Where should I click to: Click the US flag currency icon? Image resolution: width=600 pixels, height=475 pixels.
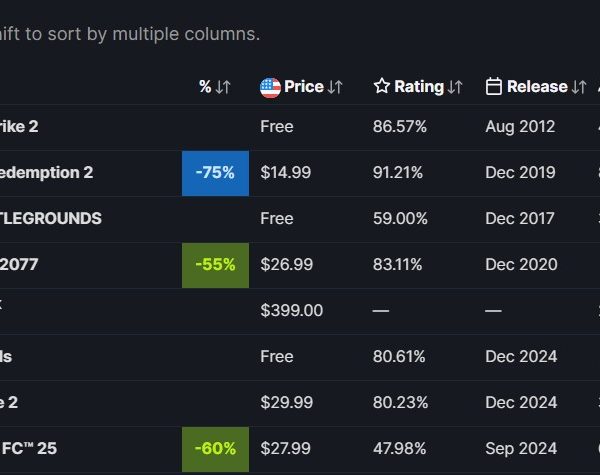270,88
